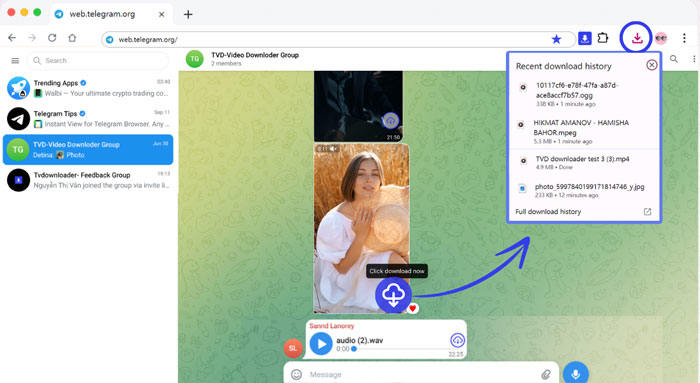Viewport: 700px width, 383px height.
Task: Click the Message input field
Action: pyautogui.click(x=421, y=374)
